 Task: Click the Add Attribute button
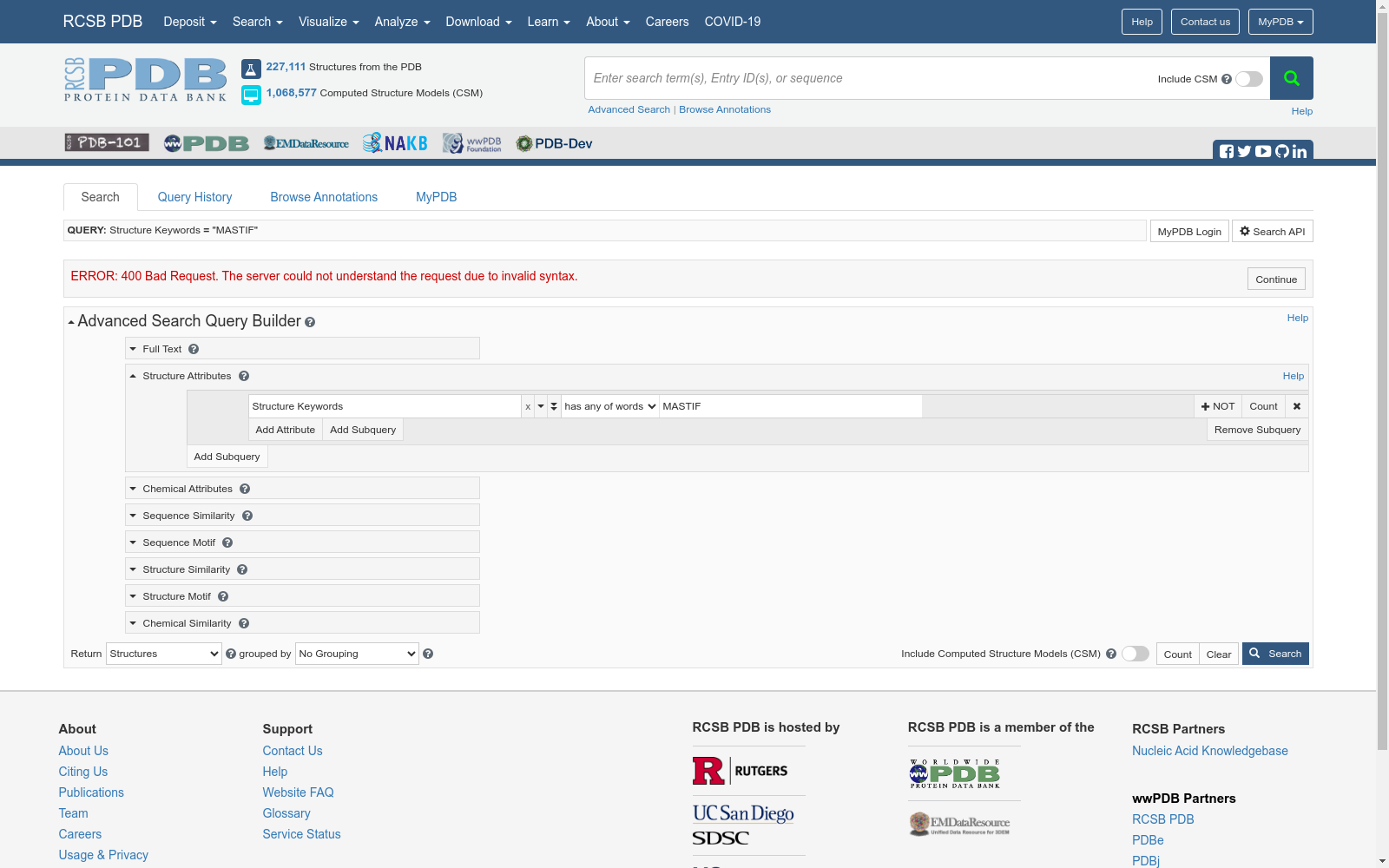(286, 430)
